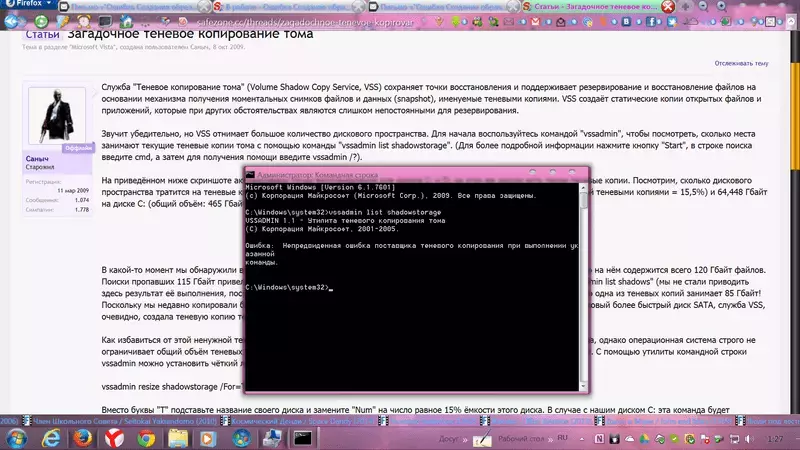This screenshot has width=800, height=450.
Task: Open OneNote tray icon
Action: coord(599,439)
